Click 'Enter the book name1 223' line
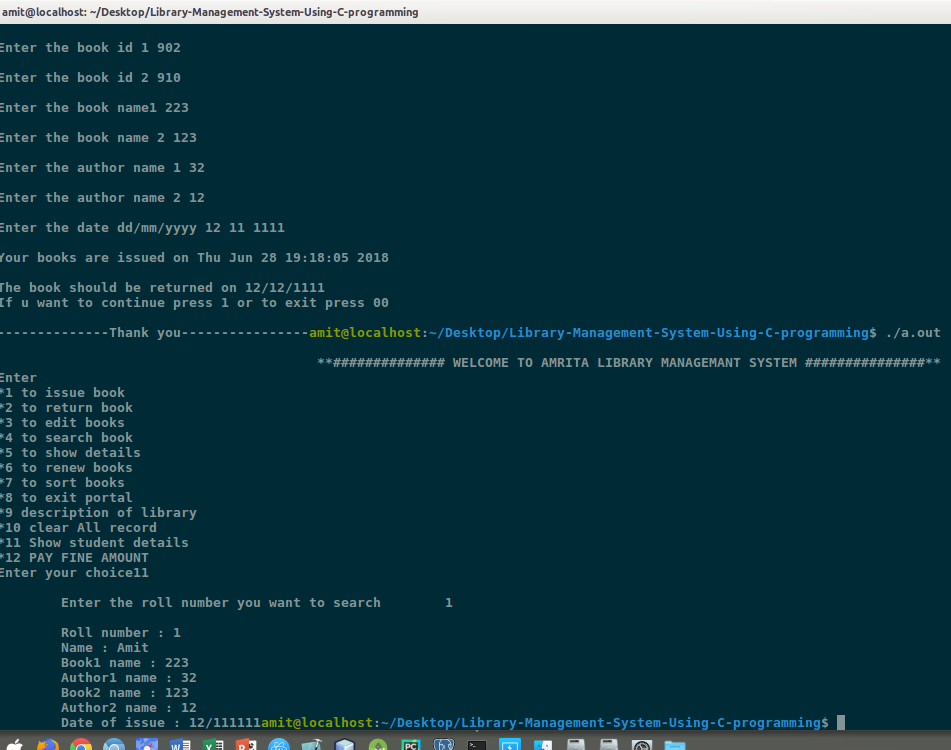The height and width of the screenshot is (750, 951). pyautogui.click(x=95, y=108)
